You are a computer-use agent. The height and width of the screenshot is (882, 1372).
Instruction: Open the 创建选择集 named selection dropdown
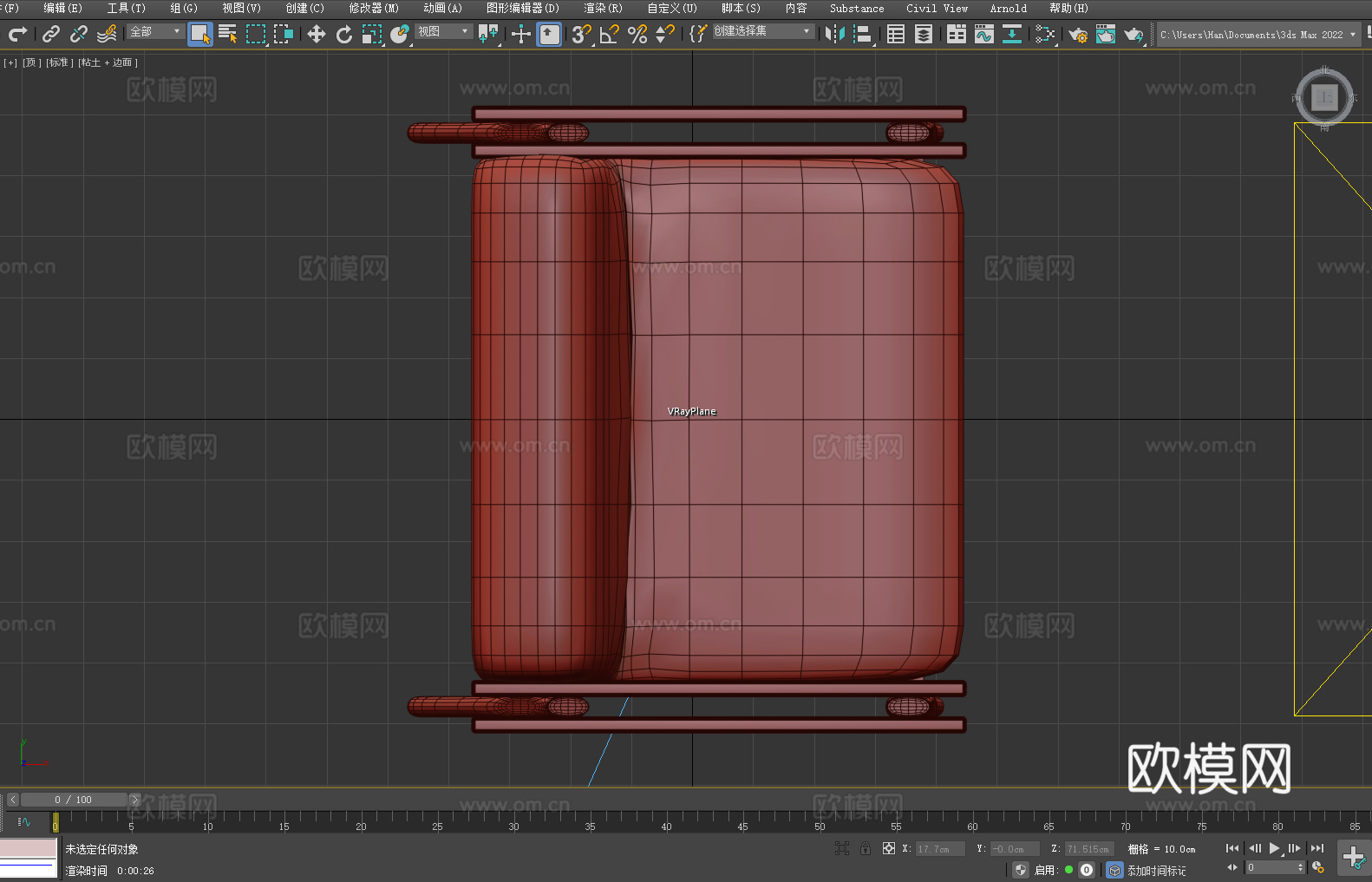763,31
